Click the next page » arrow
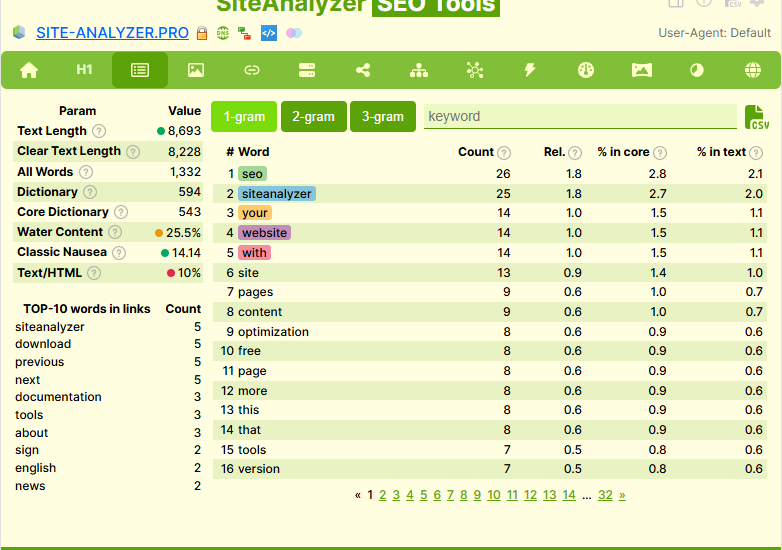 tap(622, 495)
